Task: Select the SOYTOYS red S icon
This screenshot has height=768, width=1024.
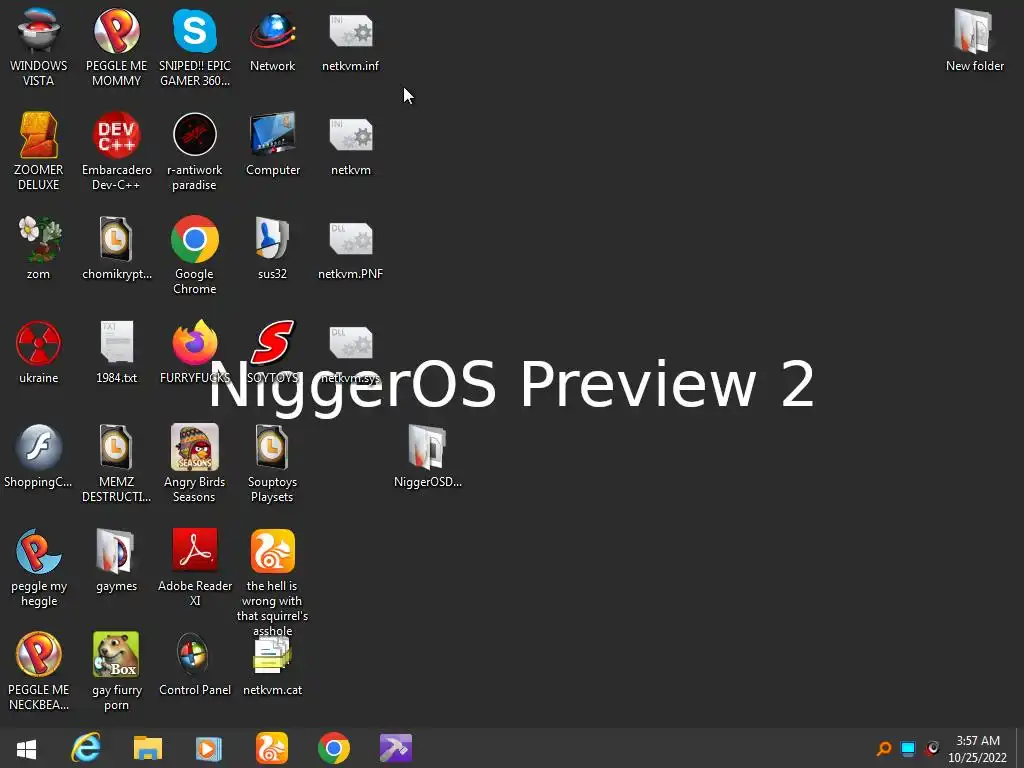Action: click(x=272, y=352)
